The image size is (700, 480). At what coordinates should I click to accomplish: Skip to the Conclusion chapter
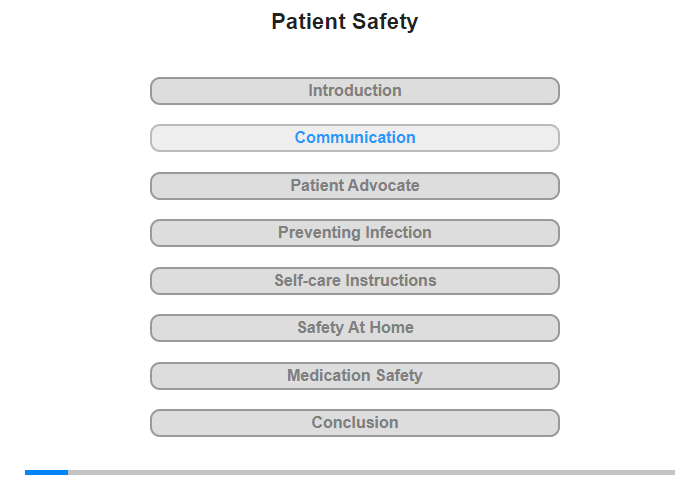(354, 423)
